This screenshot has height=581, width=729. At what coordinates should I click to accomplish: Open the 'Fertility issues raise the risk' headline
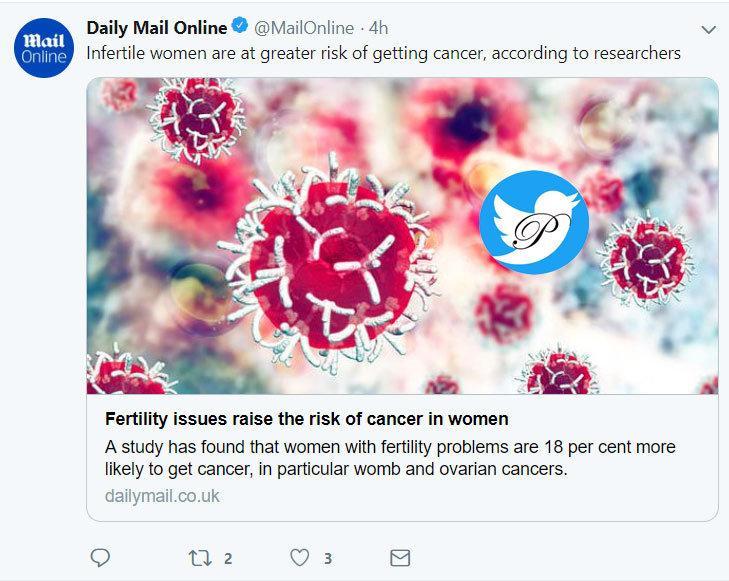[x=307, y=418]
